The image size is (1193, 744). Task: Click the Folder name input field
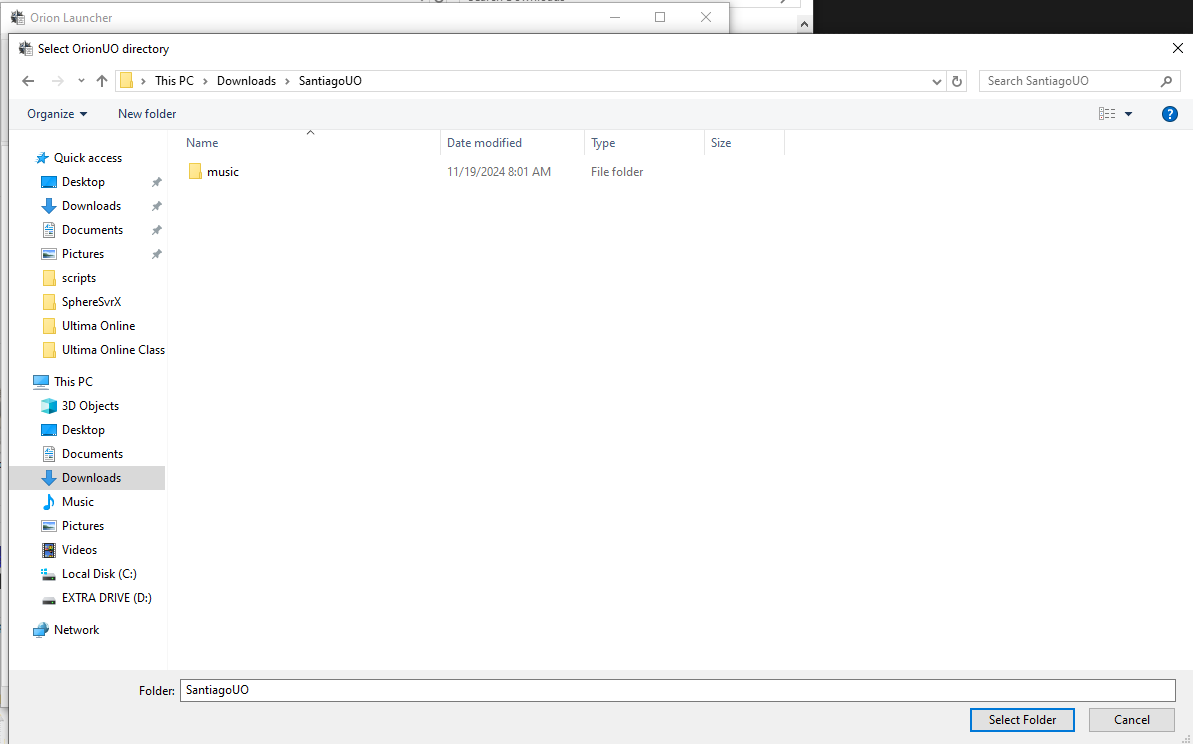pos(676,690)
